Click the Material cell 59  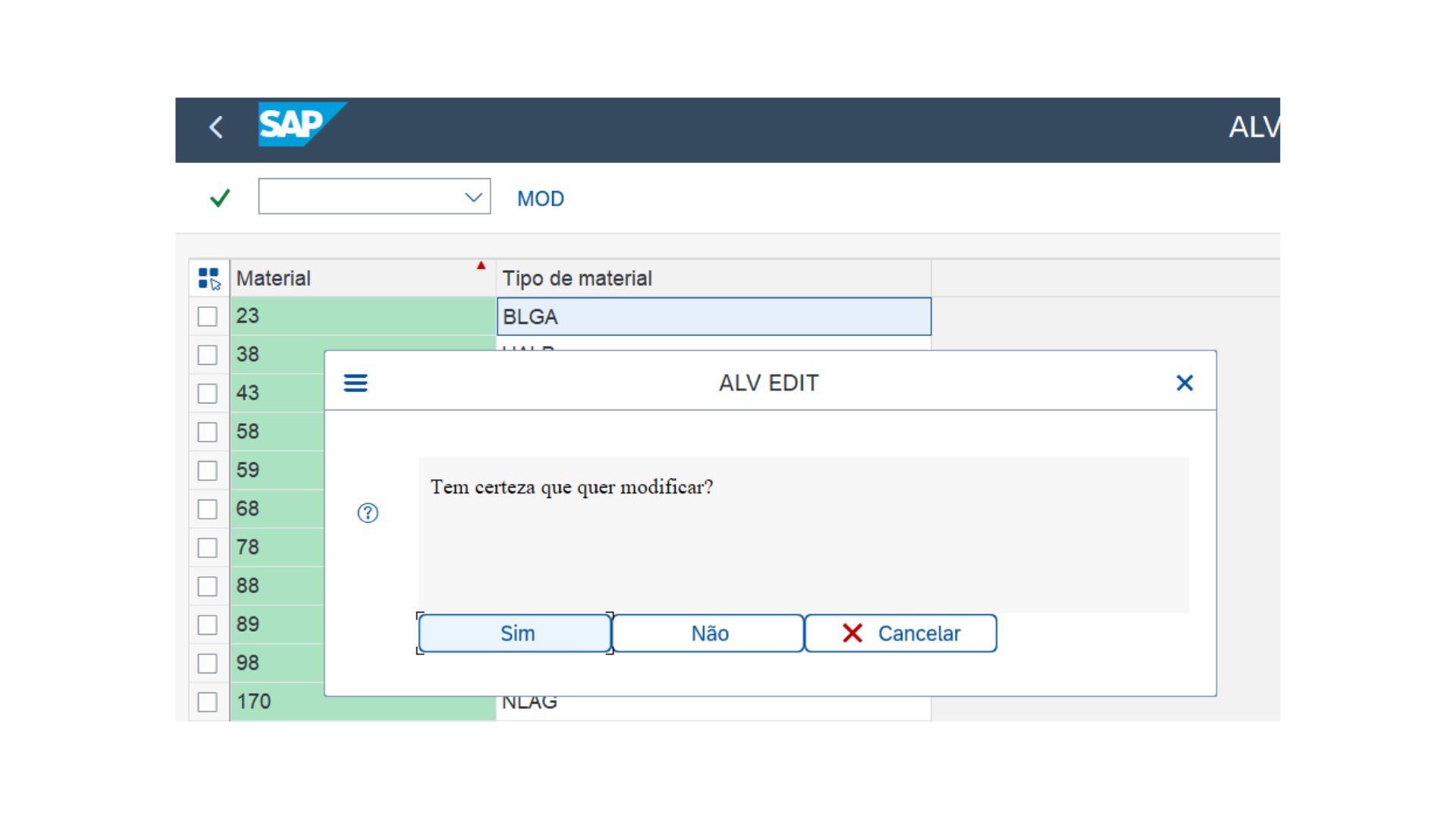278,471
